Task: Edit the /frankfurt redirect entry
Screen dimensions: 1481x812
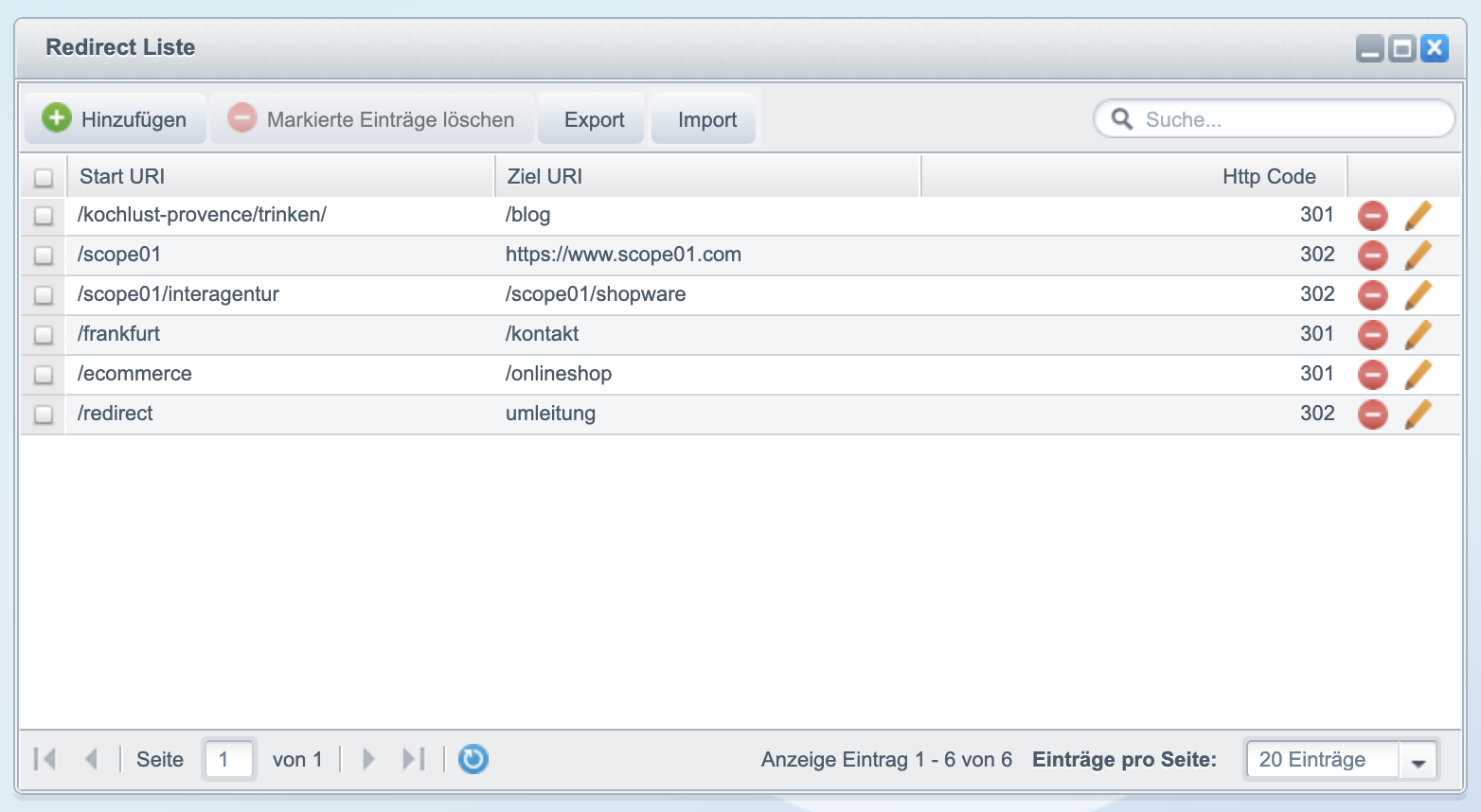Action: pyautogui.click(x=1418, y=335)
